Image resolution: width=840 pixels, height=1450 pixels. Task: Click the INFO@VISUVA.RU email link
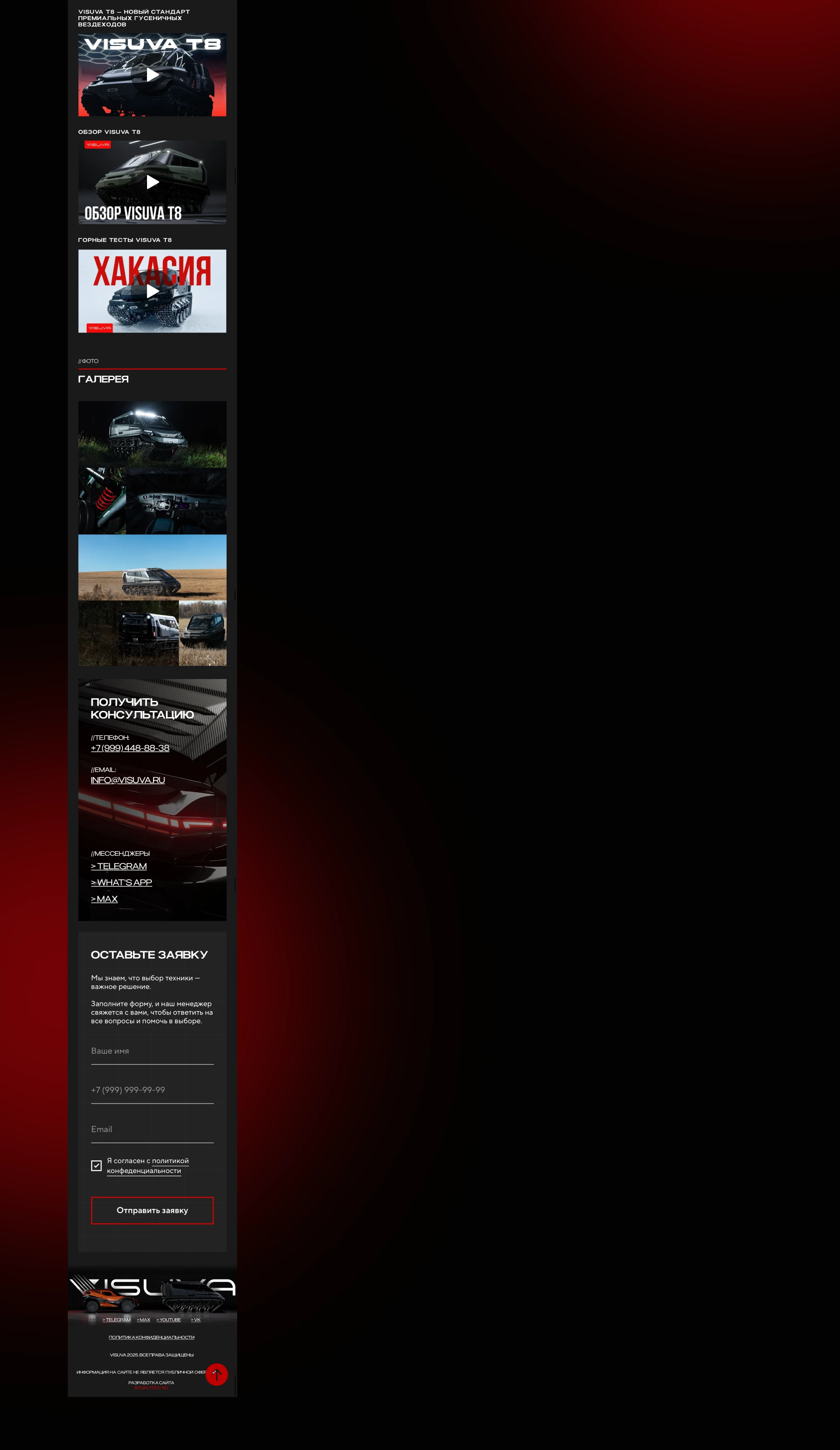[128, 780]
